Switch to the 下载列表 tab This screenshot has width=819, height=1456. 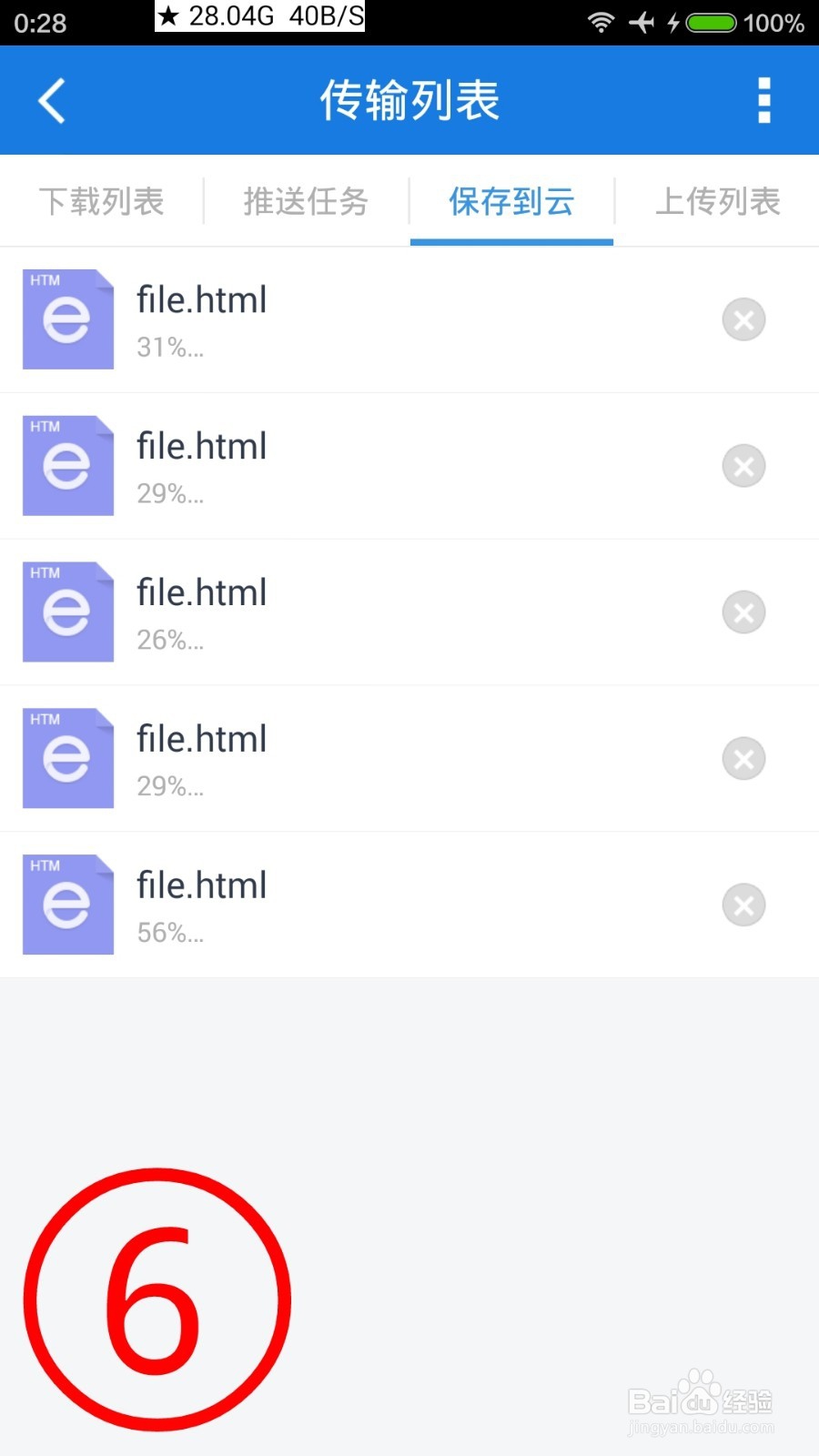[x=102, y=201]
